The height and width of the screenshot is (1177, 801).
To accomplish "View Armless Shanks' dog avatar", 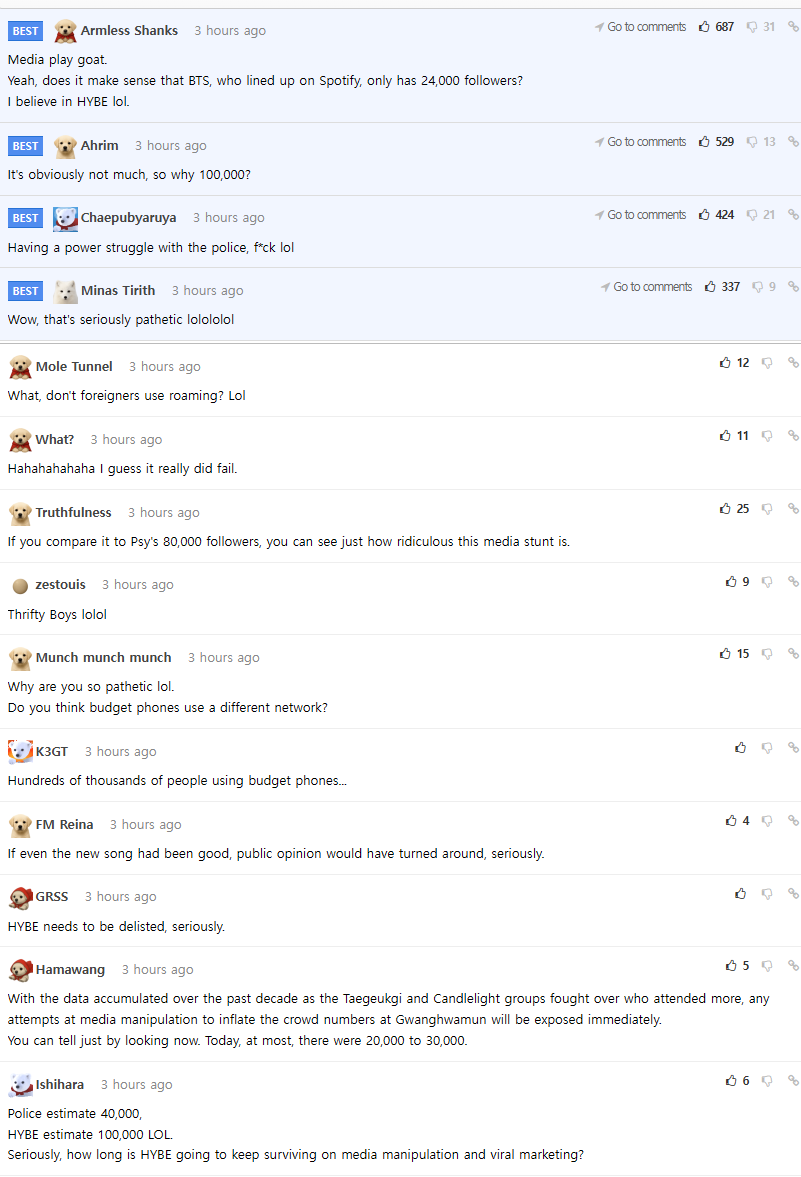I will pyautogui.click(x=65, y=32).
